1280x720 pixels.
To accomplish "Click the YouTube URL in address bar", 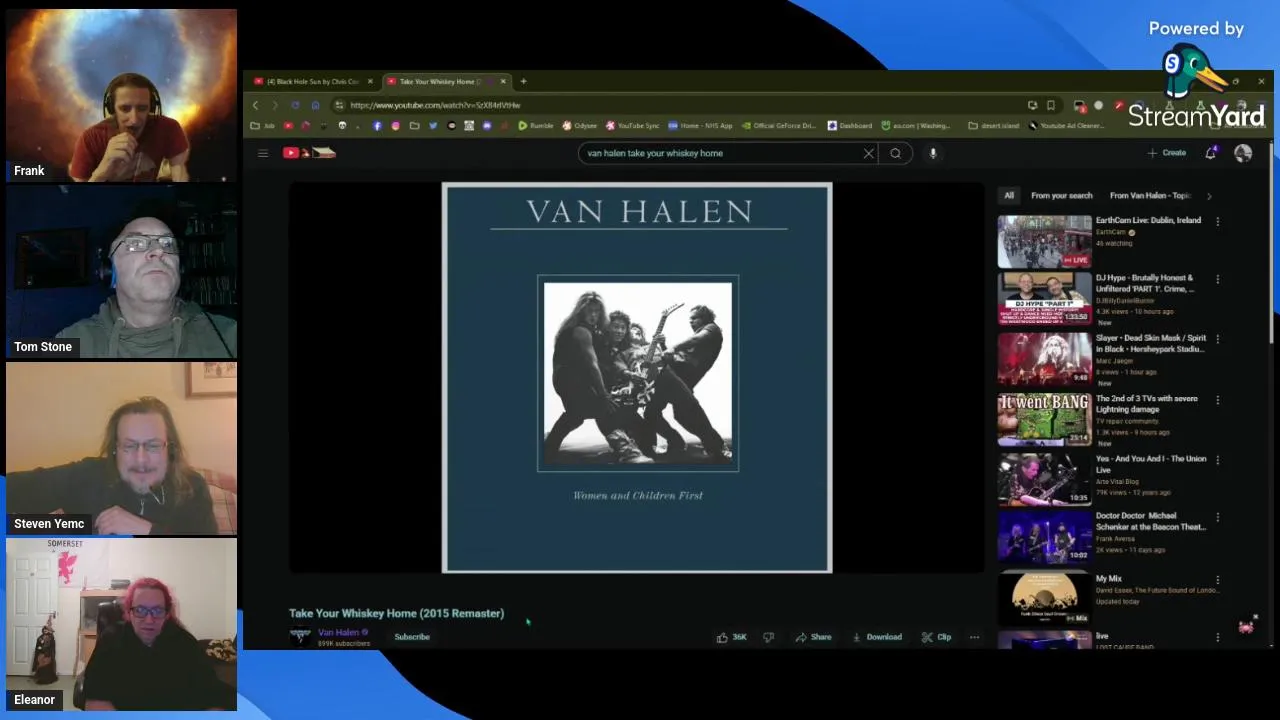I will (x=435, y=105).
